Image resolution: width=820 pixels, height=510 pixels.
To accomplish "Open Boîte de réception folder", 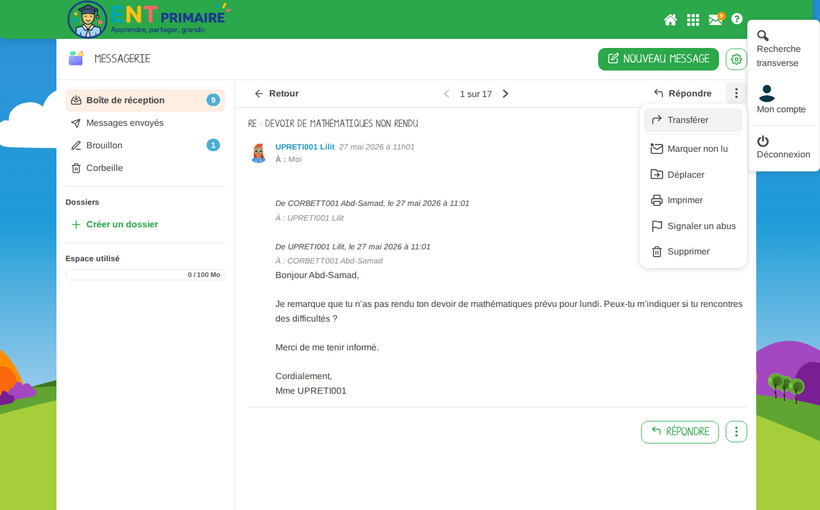I will [x=145, y=100].
